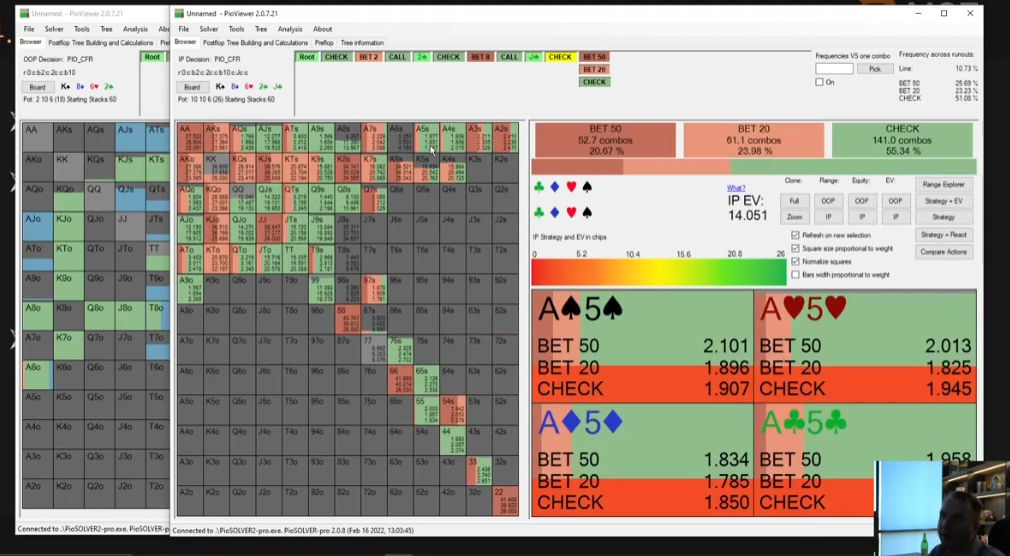Select the blue diamond in the upper suit row

coord(555,187)
